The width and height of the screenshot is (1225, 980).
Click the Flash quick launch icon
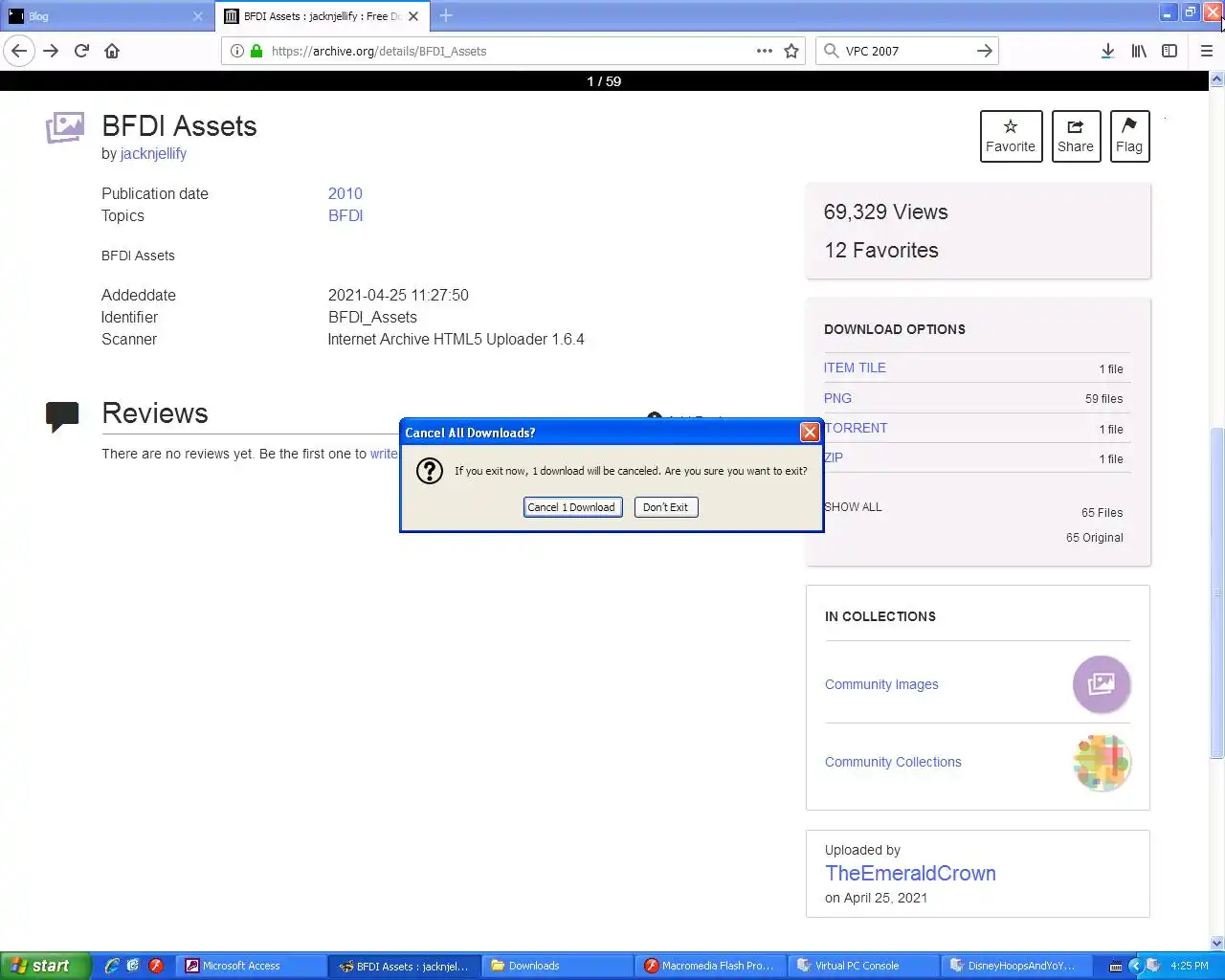(155, 966)
